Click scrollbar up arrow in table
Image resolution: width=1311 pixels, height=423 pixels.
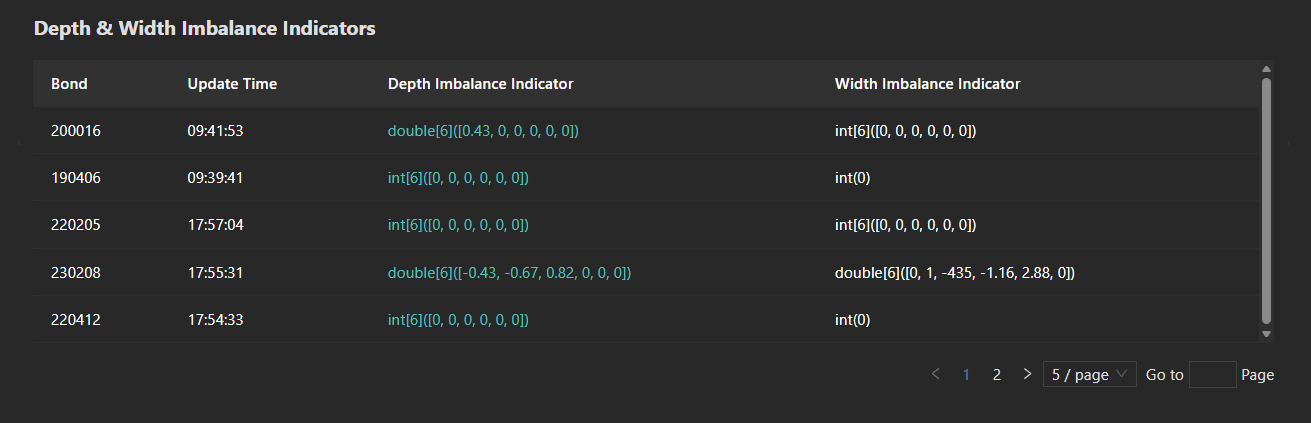point(1266,69)
